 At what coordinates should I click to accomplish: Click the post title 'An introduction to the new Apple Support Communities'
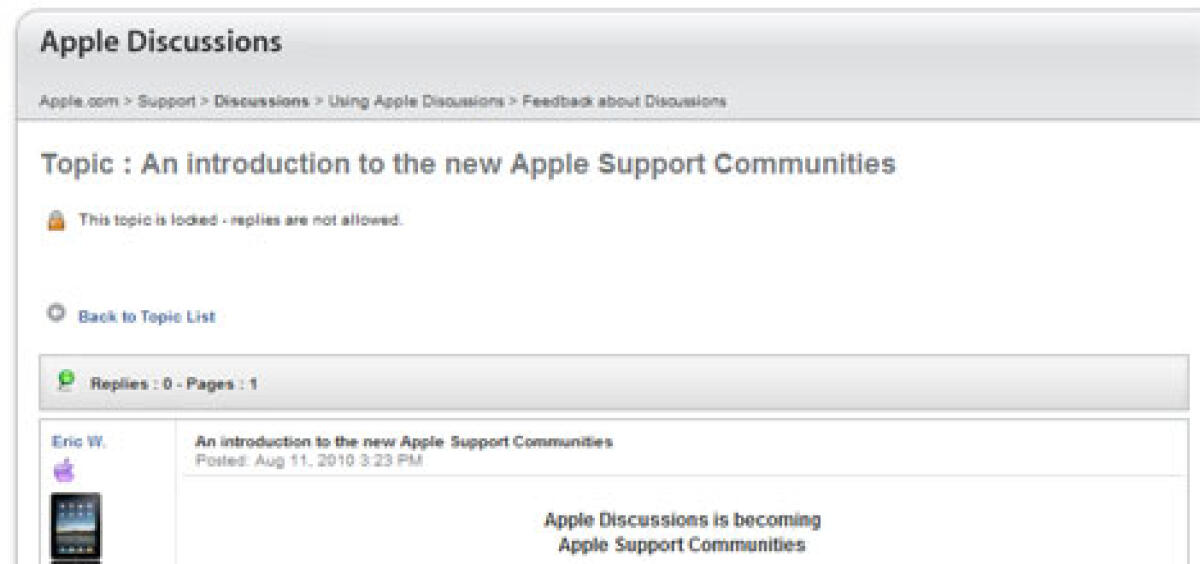[x=404, y=441]
